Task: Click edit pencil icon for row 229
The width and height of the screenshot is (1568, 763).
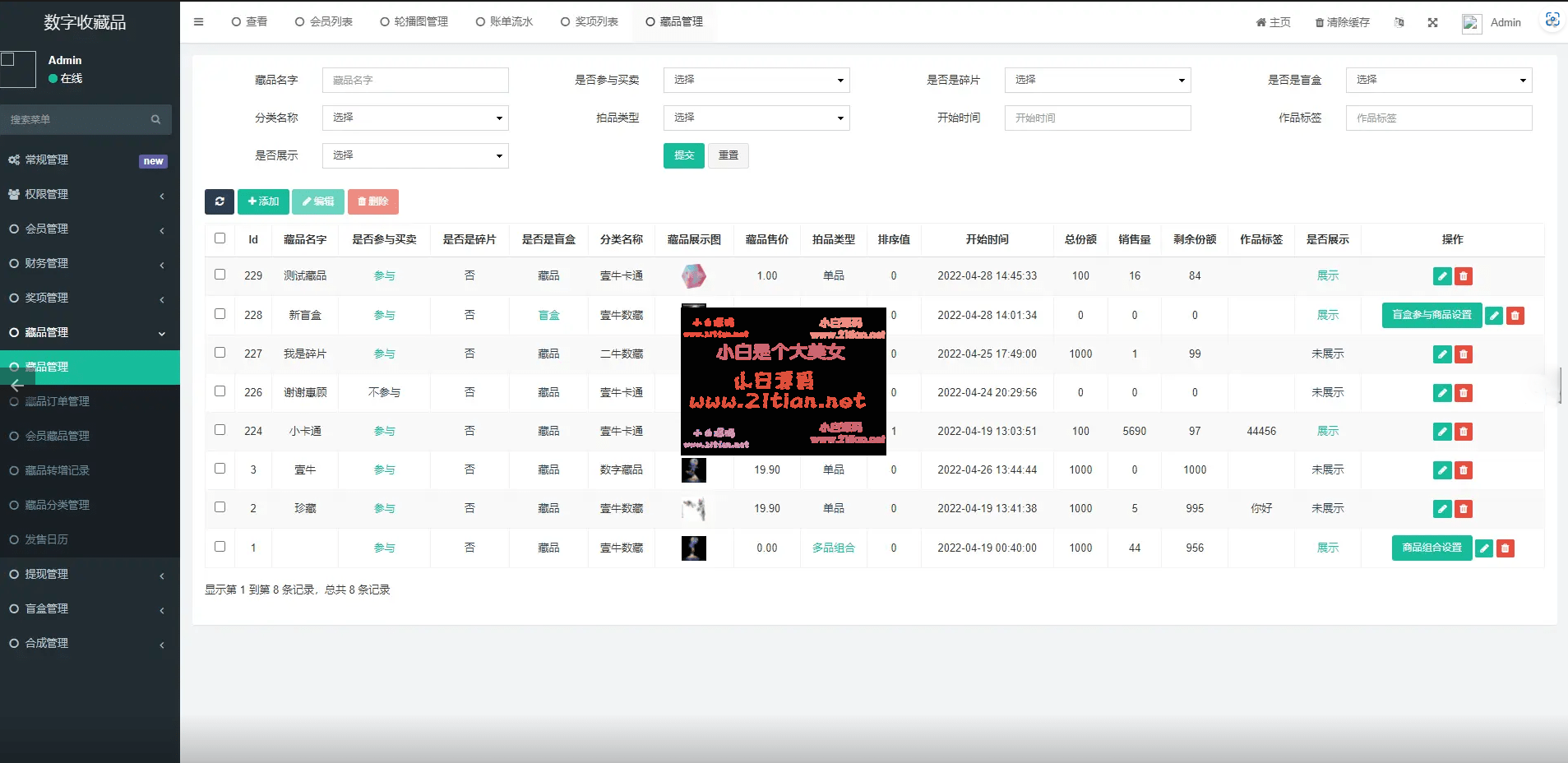Action: click(1441, 276)
